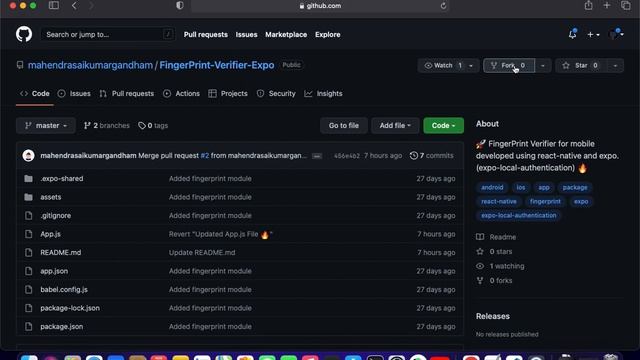This screenshot has width=640, height=360.
Task: Open 0 forks in About
Action: coord(494,280)
